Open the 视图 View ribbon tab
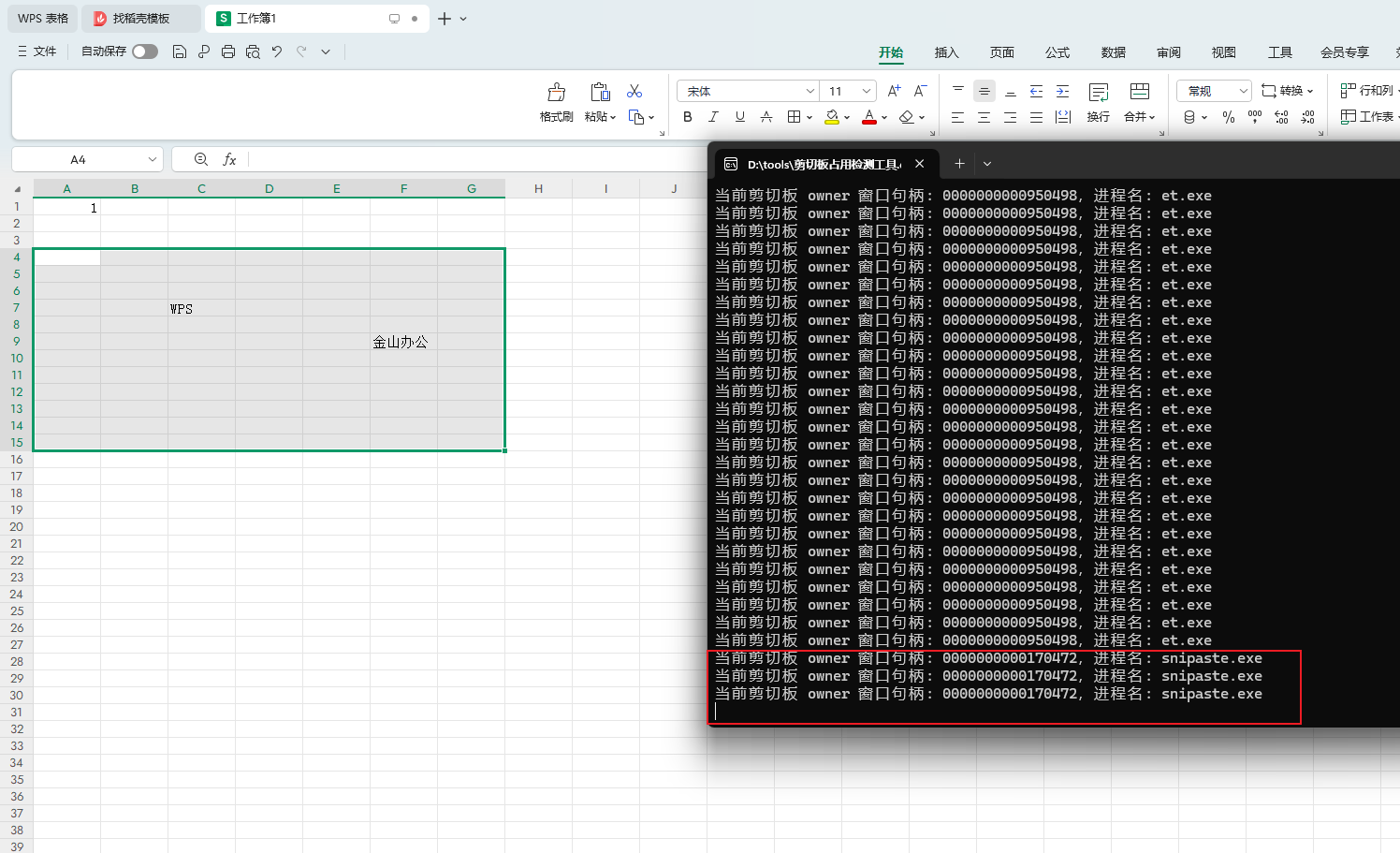 pos(1224,52)
